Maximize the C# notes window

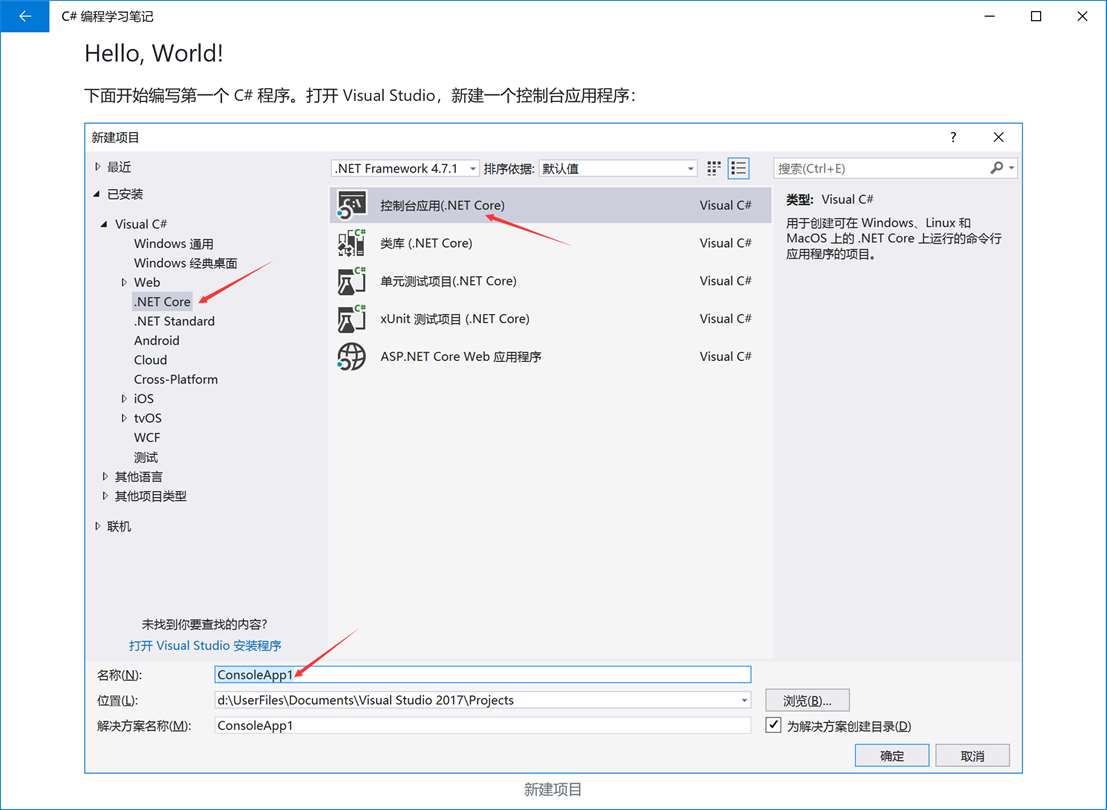1036,16
